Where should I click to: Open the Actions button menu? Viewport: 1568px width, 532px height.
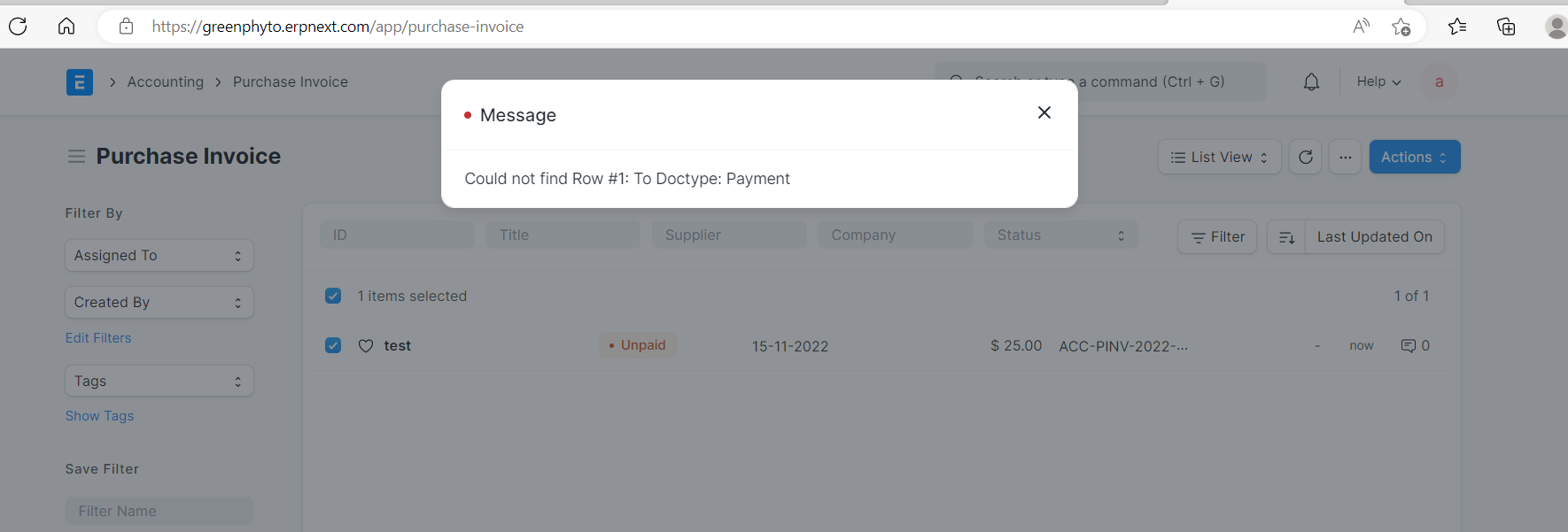[x=1413, y=157]
